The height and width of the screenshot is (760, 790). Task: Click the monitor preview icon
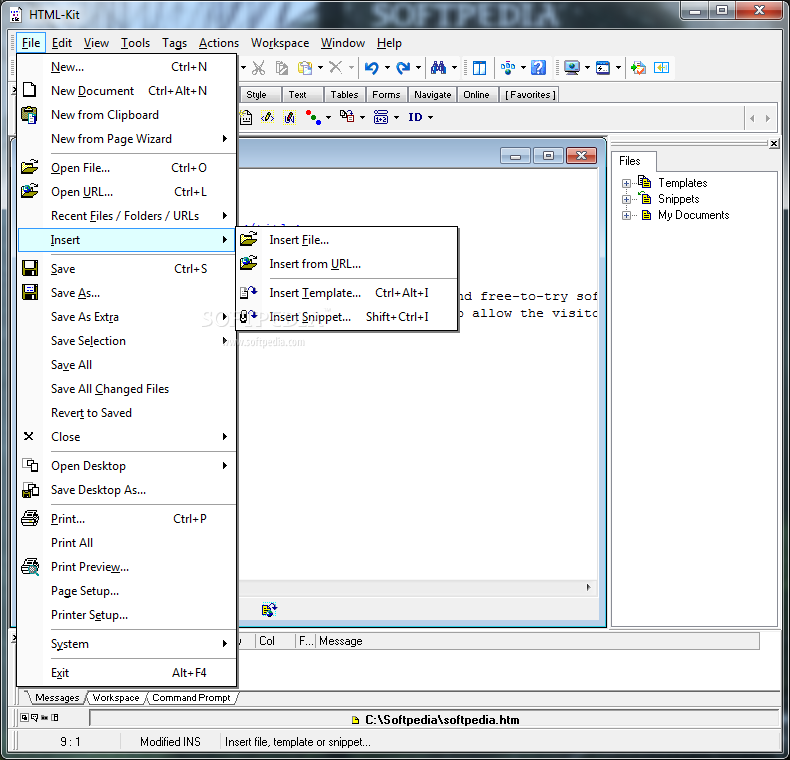(572, 68)
